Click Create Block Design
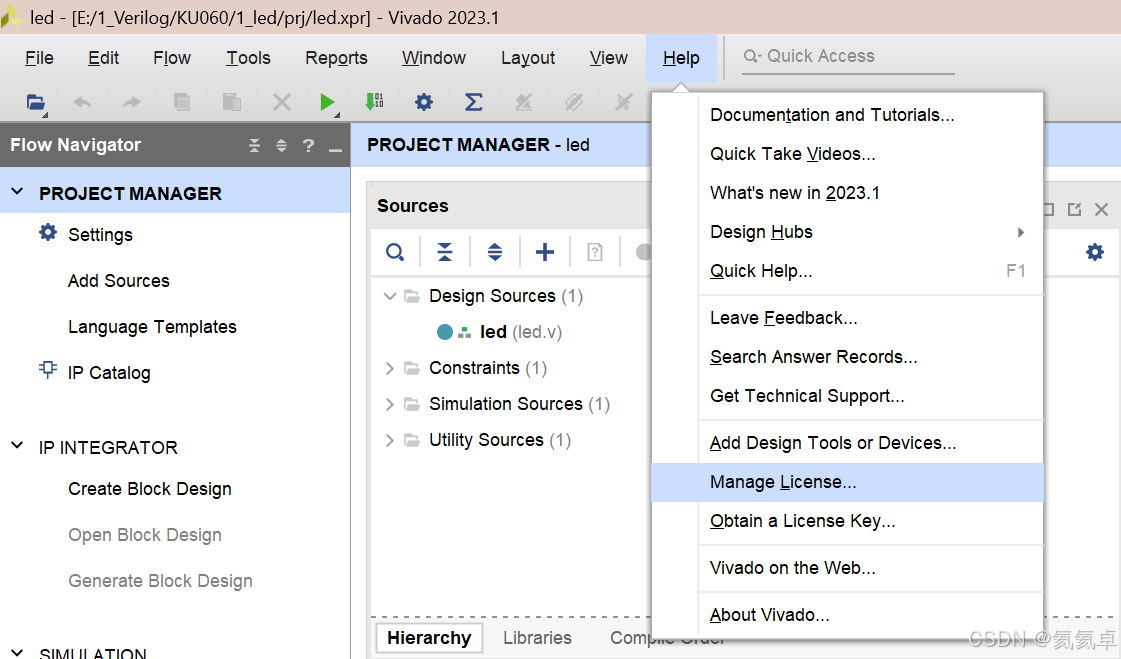 (x=150, y=489)
